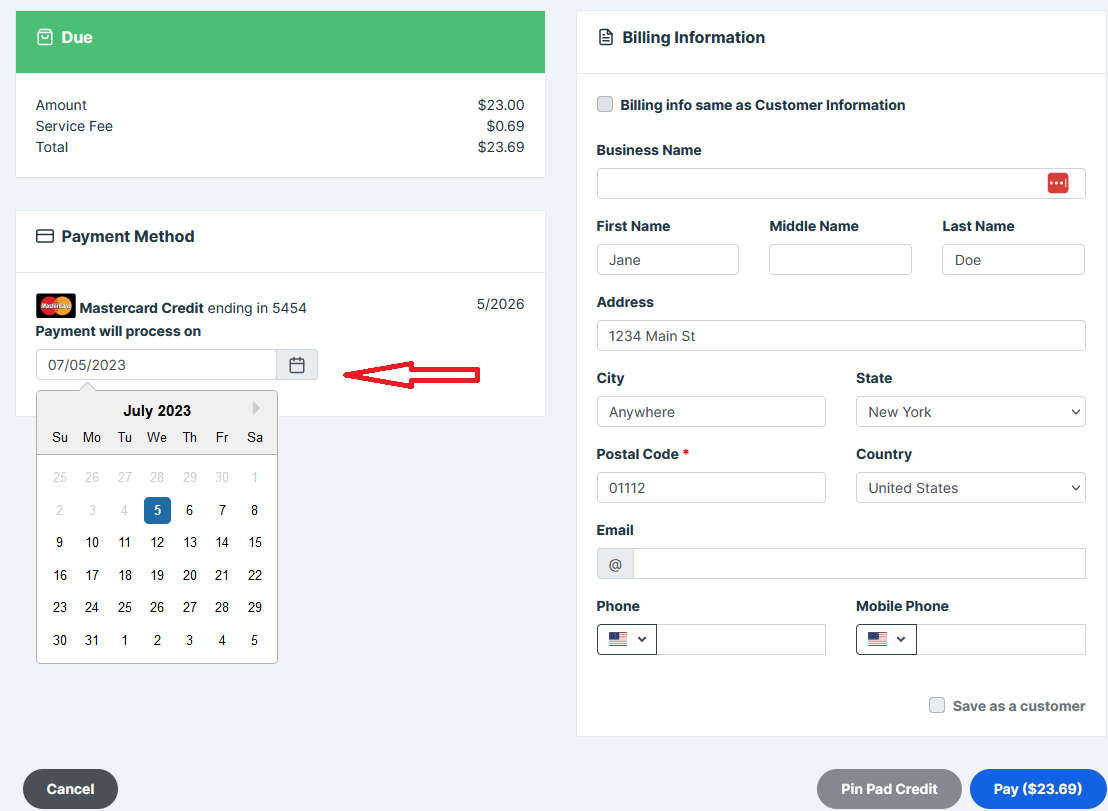The height and width of the screenshot is (811, 1108).
Task: Click the Postal Code field 01112
Action: (x=711, y=487)
